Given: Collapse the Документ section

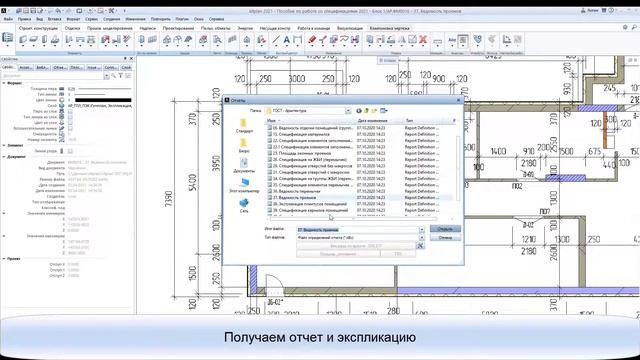Looking at the screenshot, I should (x=4, y=157).
